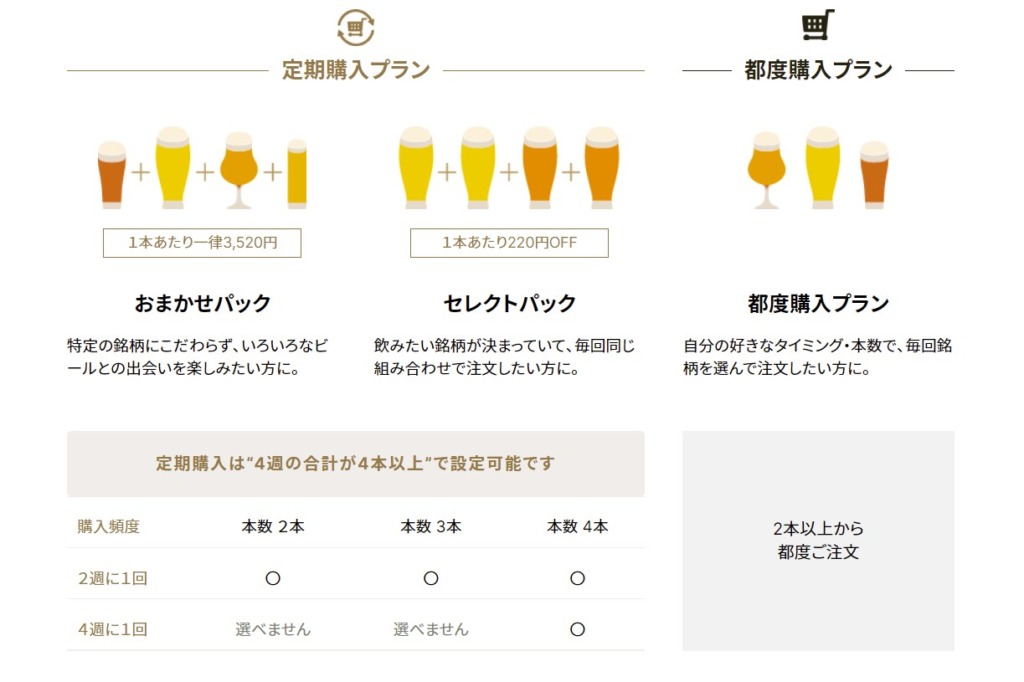Click the 定期購入プラン section heading

pos(356,70)
